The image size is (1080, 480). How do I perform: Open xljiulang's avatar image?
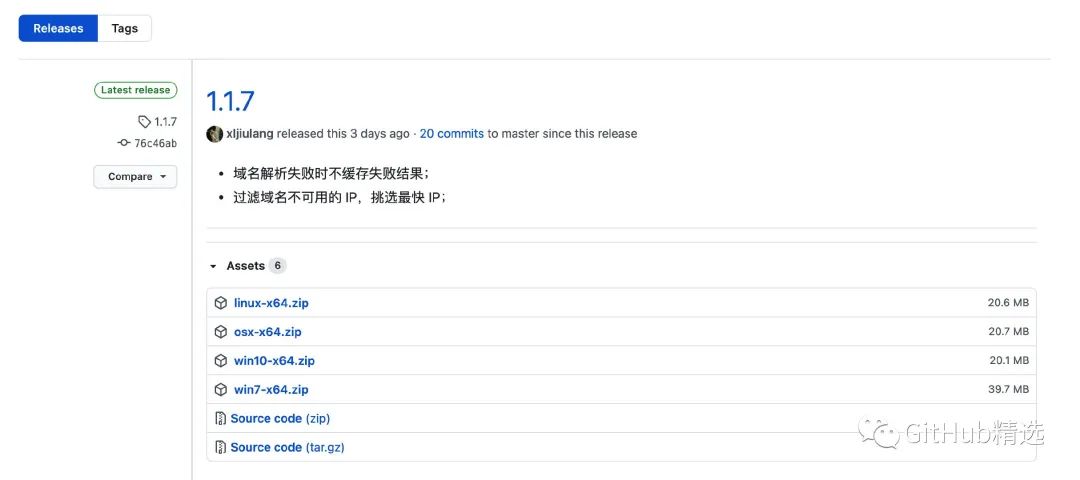(214, 134)
